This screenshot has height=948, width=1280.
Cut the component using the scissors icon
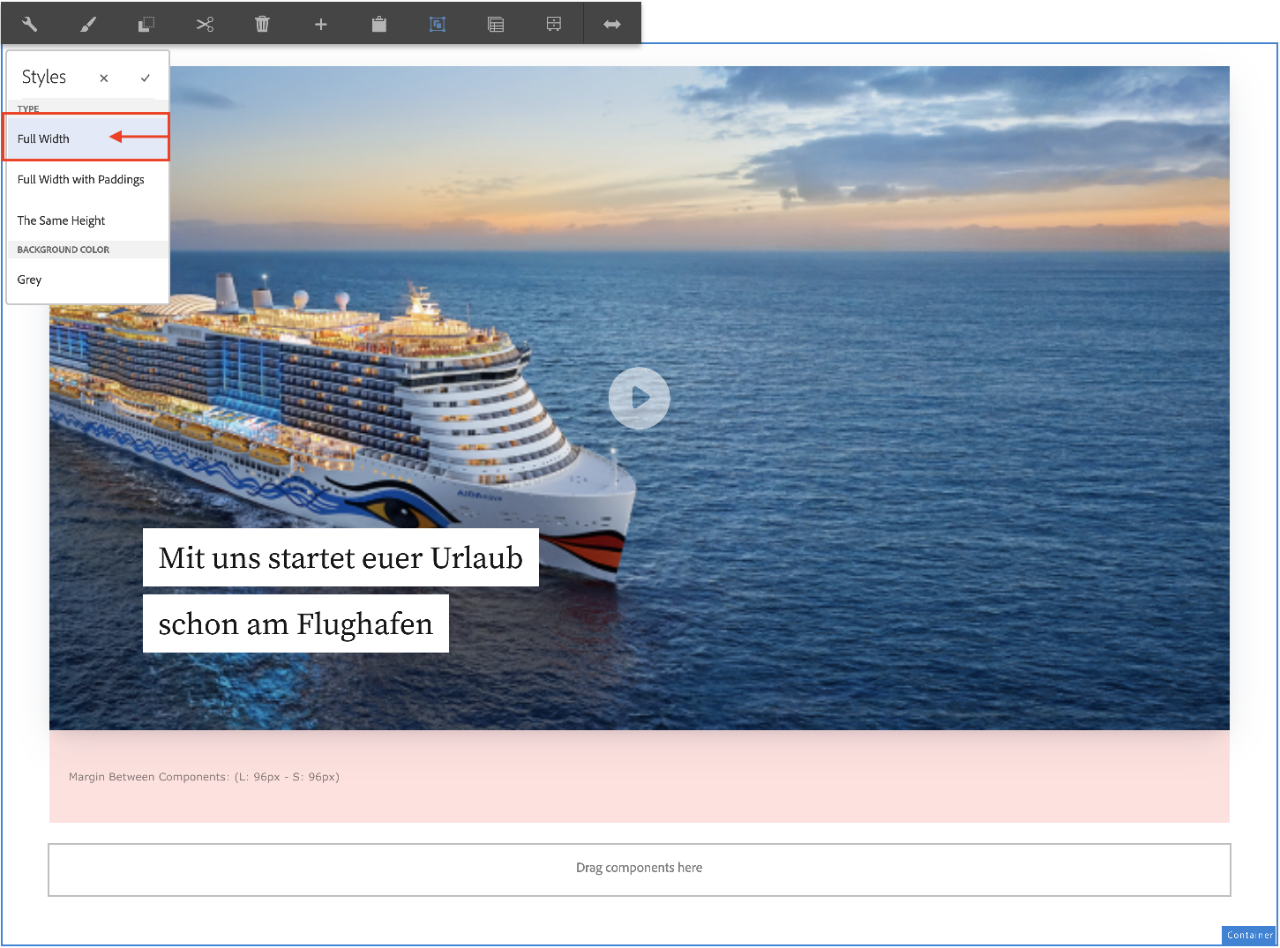click(205, 23)
